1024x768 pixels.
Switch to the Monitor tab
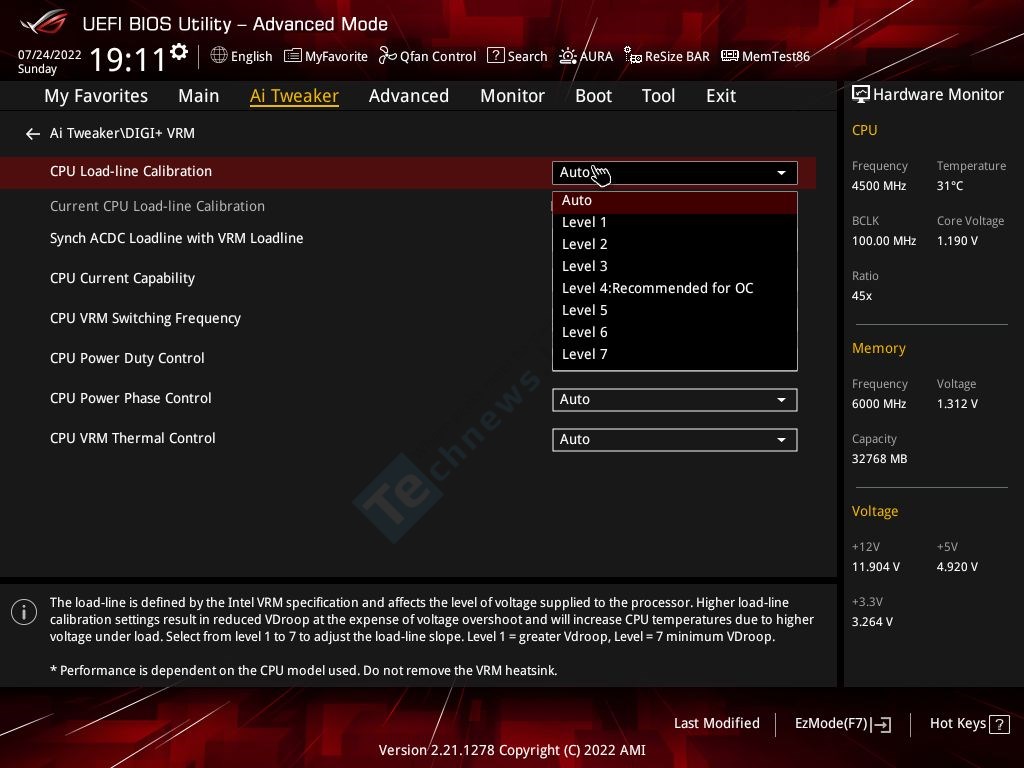pos(512,96)
